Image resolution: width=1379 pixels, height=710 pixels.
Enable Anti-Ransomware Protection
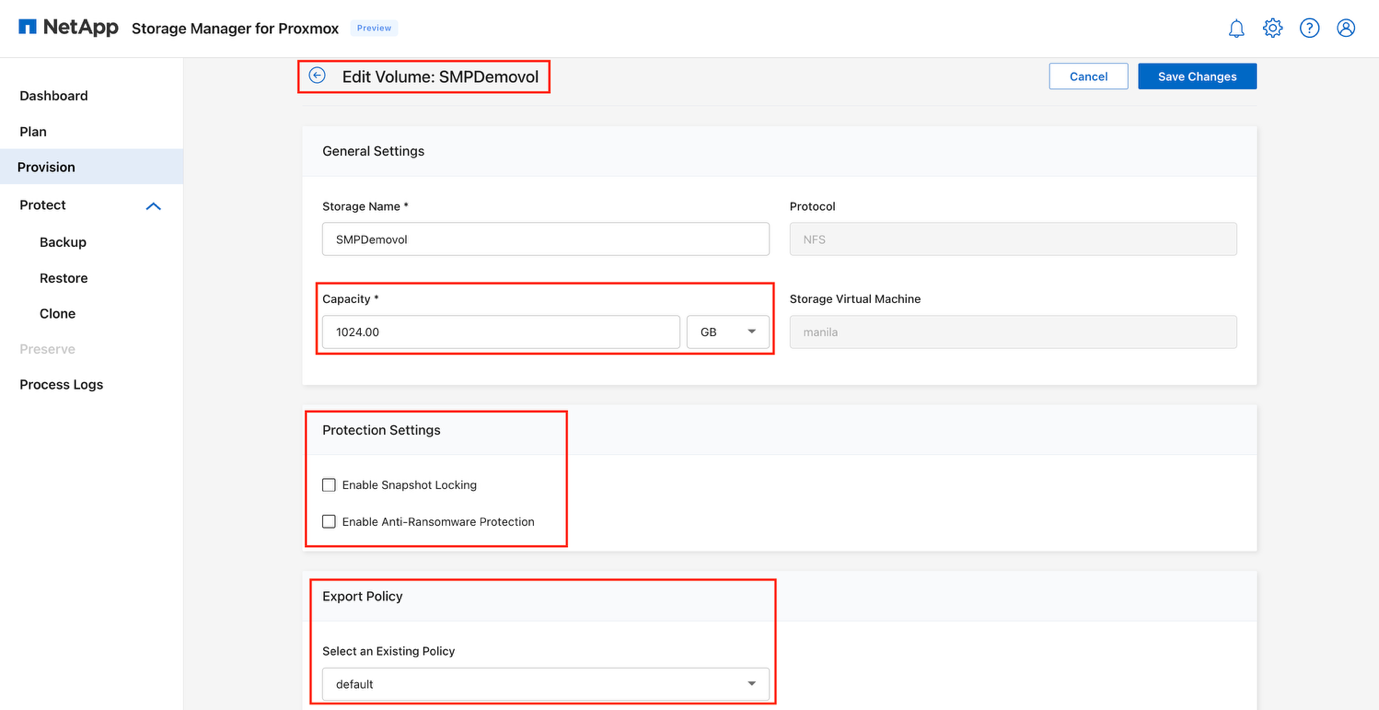click(x=329, y=521)
